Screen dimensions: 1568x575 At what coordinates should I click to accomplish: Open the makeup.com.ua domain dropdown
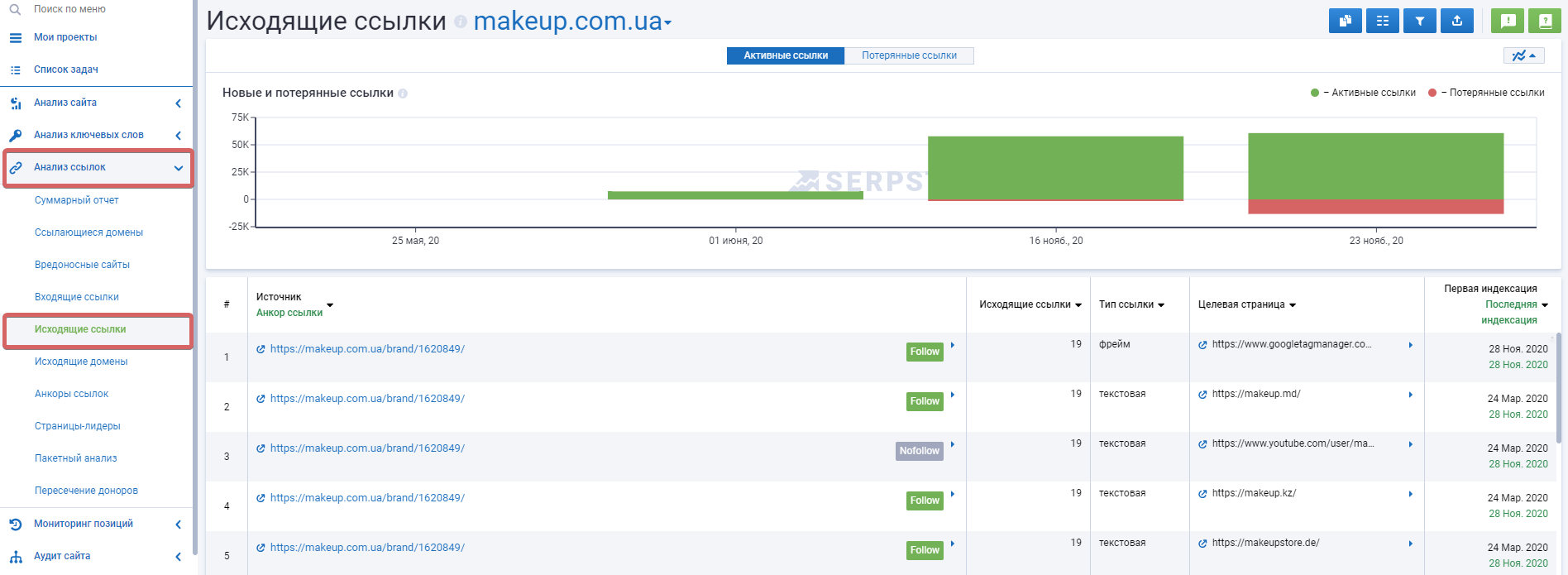point(572,21)
